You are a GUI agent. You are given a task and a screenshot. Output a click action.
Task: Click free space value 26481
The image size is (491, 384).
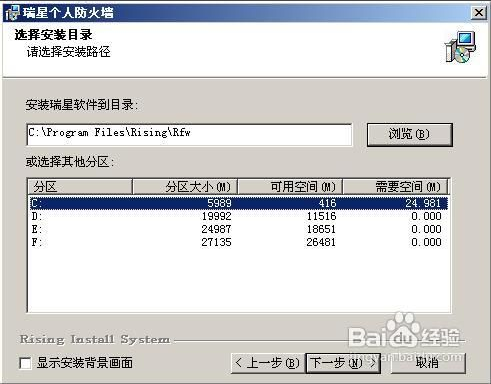[x=321, y=242]
